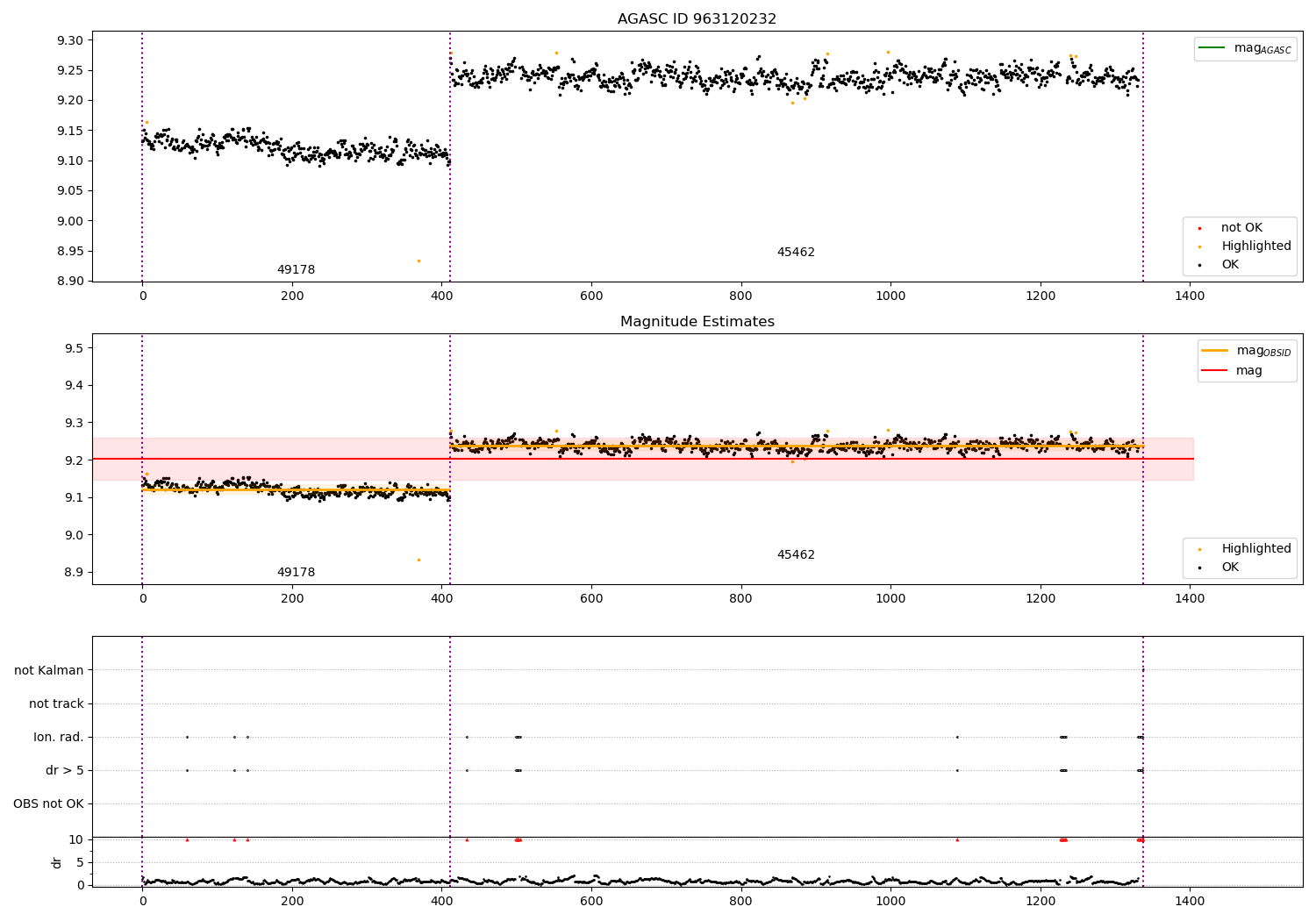Click the red 'mag' legend line

[x=1214, y=370]
